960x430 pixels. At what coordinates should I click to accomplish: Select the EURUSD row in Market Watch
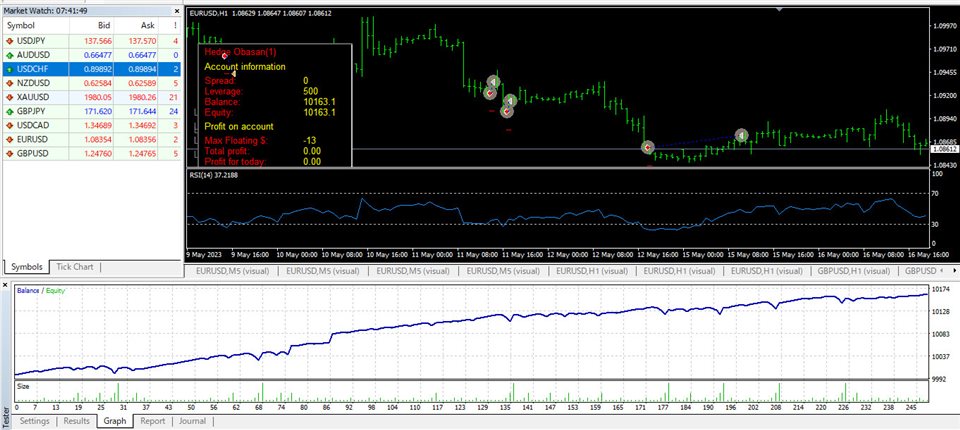35,141
